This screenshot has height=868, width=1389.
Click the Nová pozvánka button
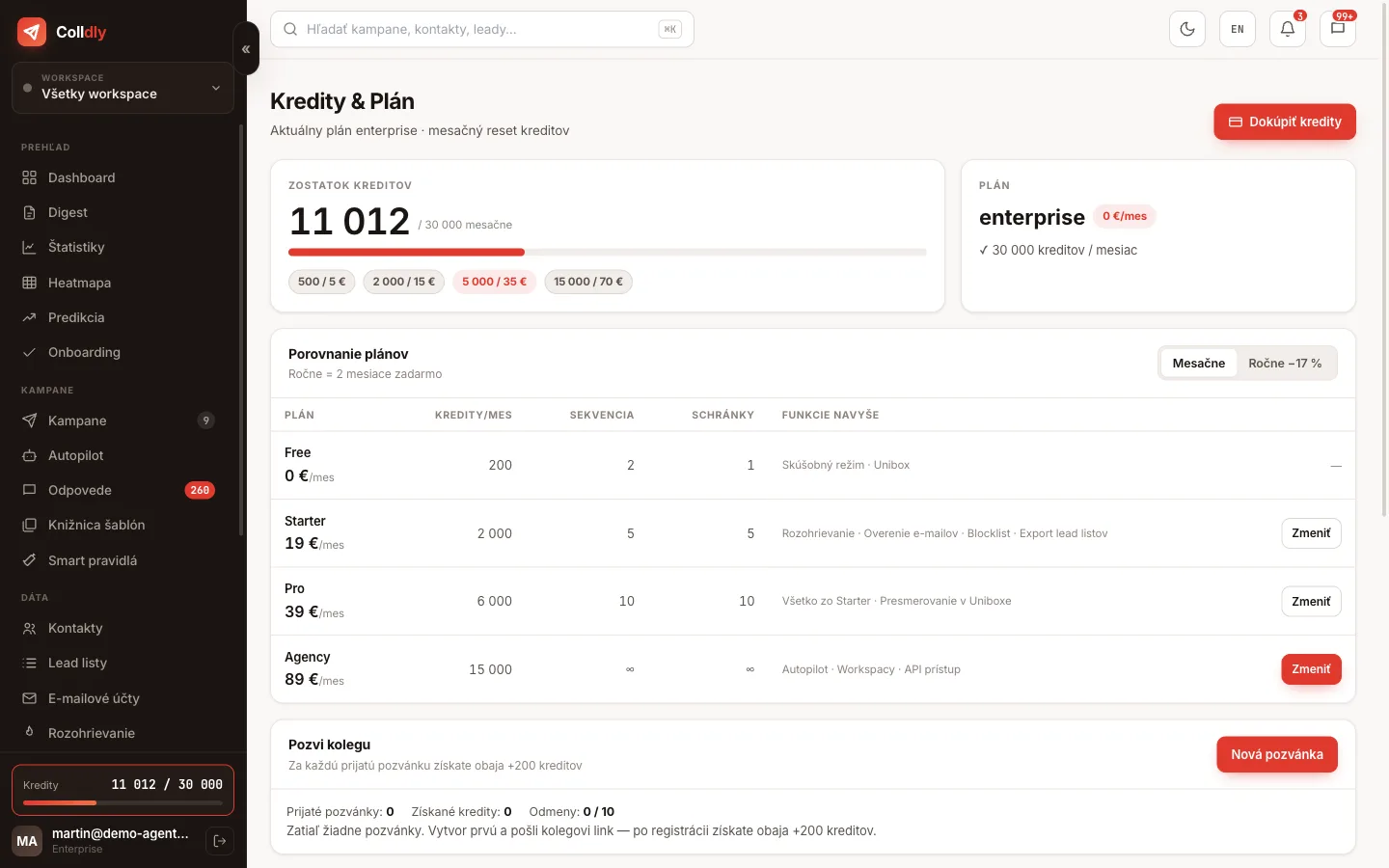(x=1277, y=754)
